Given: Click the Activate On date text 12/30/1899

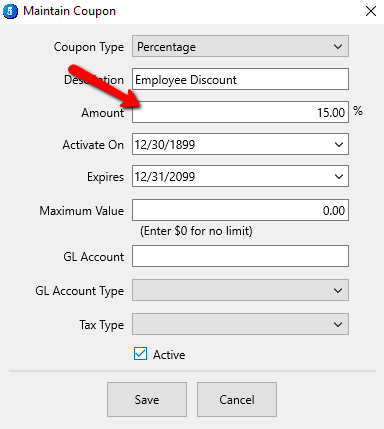Looking at the screenshot, I should [165, 145].
